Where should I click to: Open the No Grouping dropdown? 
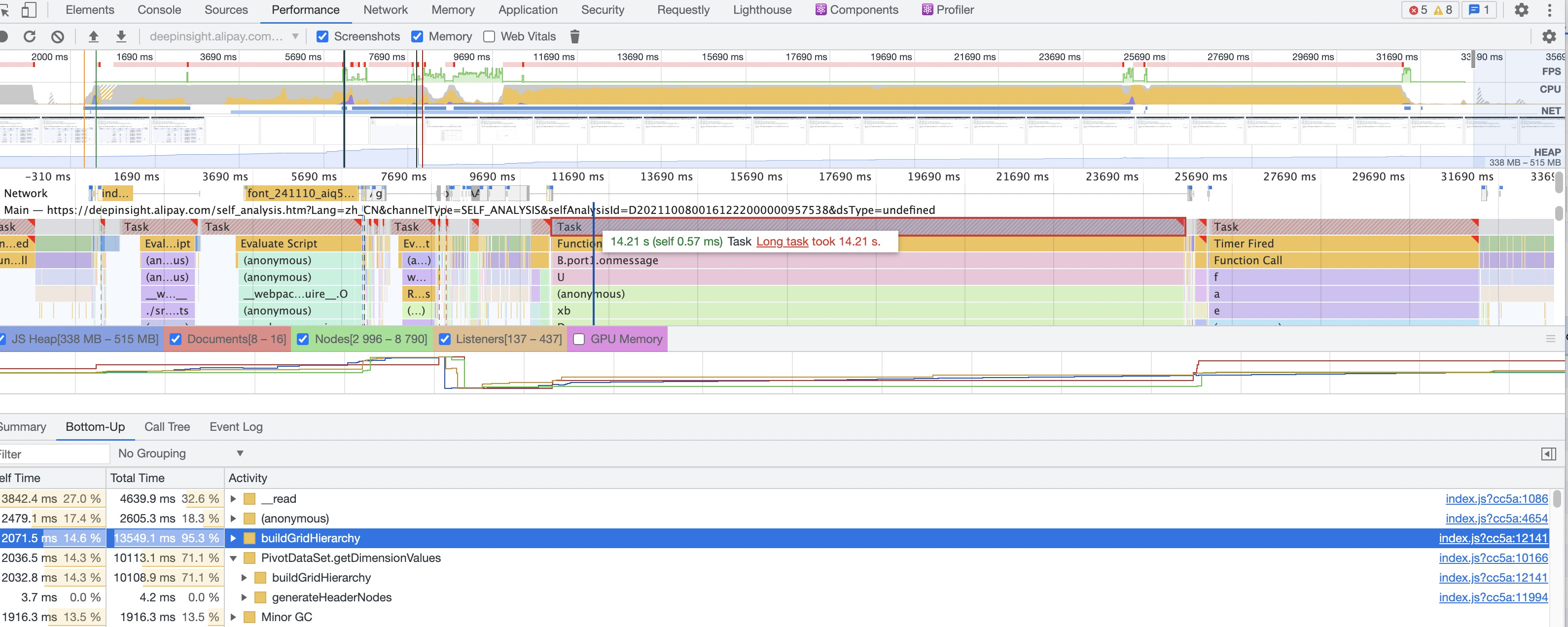click(x=181, y=453)
